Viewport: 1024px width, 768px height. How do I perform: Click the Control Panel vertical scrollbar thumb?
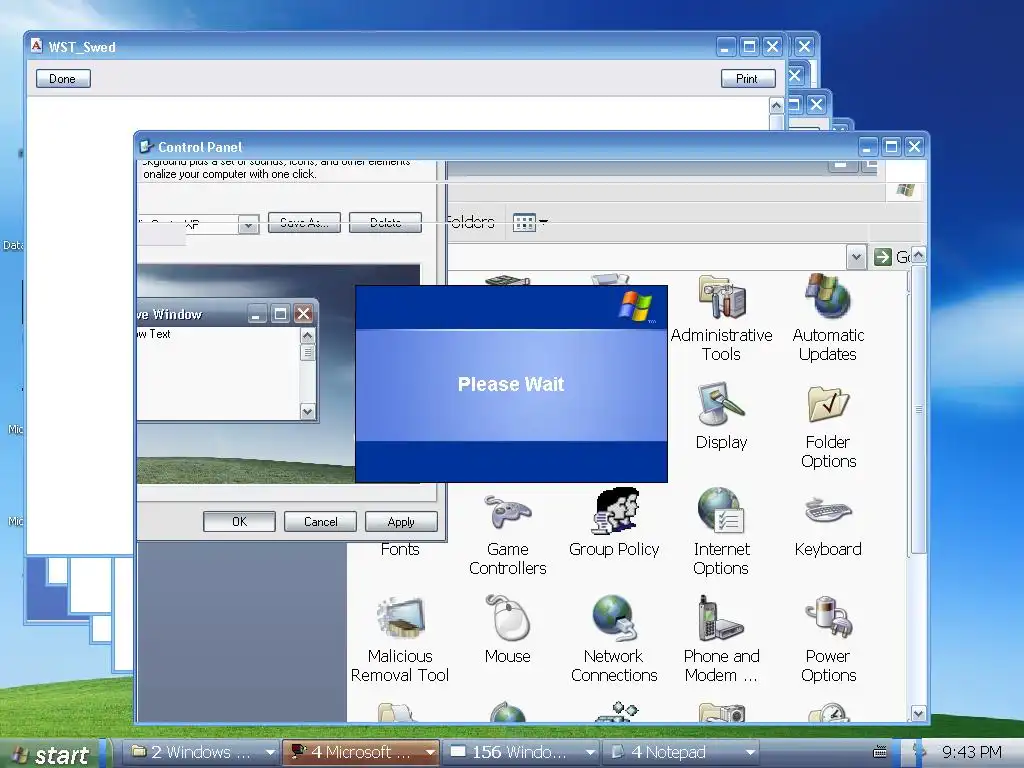tap(918, 409)
